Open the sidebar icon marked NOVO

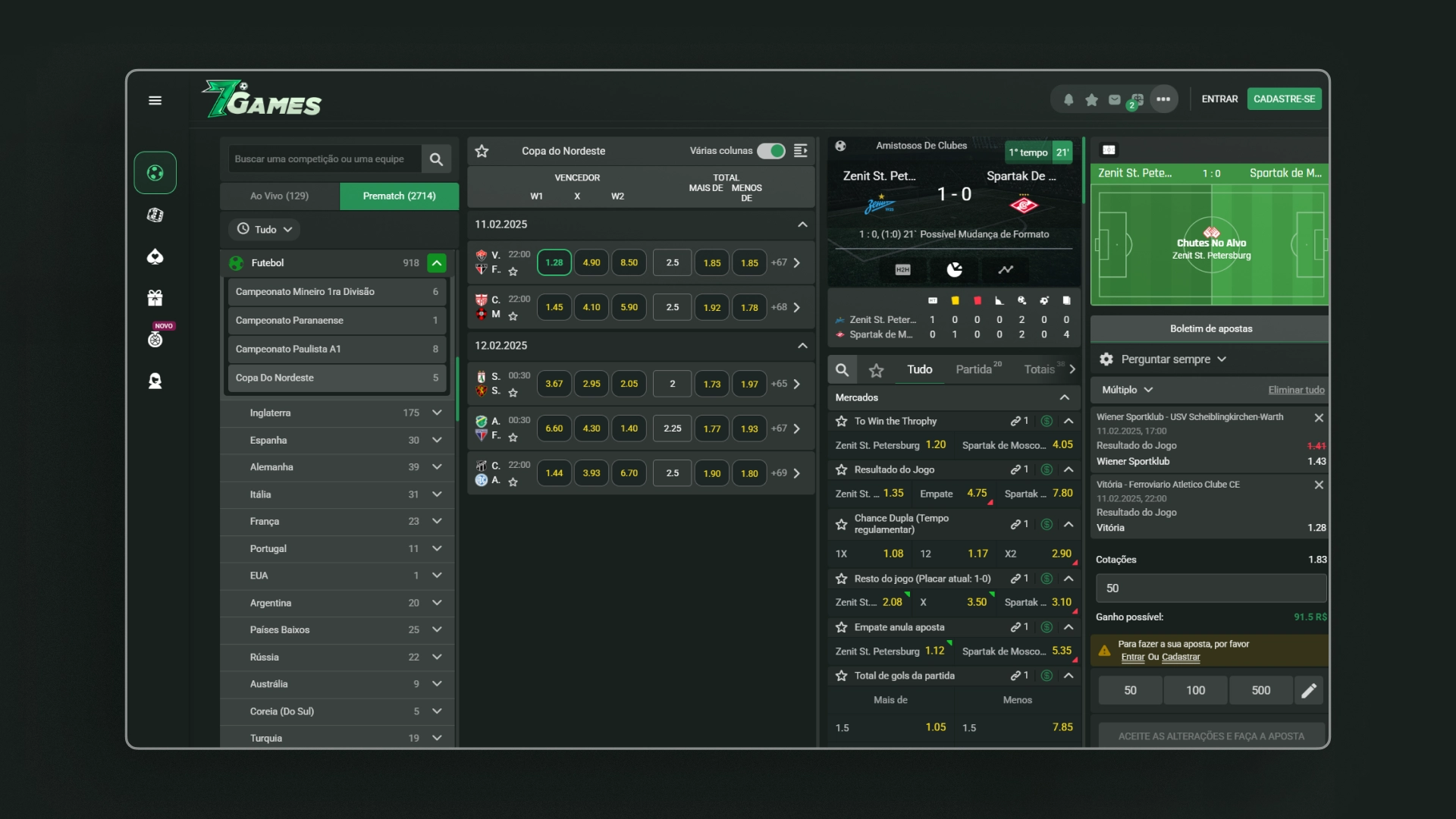[x=155, y=339]
